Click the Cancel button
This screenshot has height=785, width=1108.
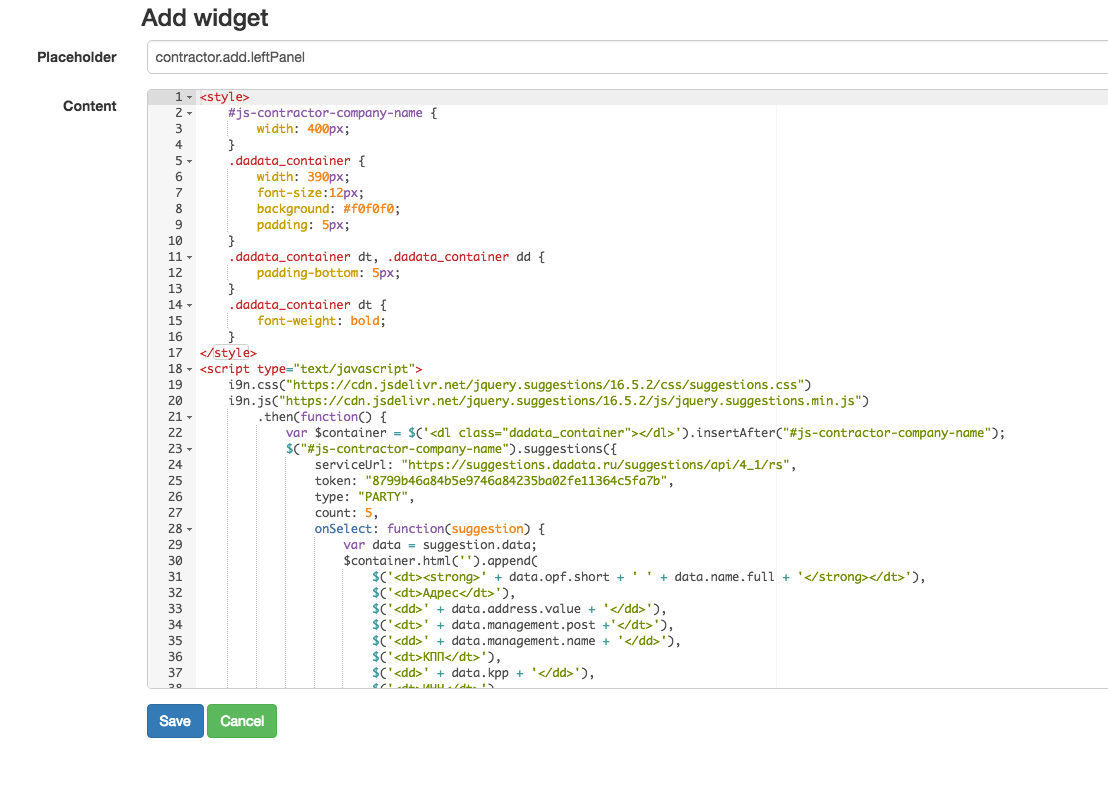tap(241, 720)
